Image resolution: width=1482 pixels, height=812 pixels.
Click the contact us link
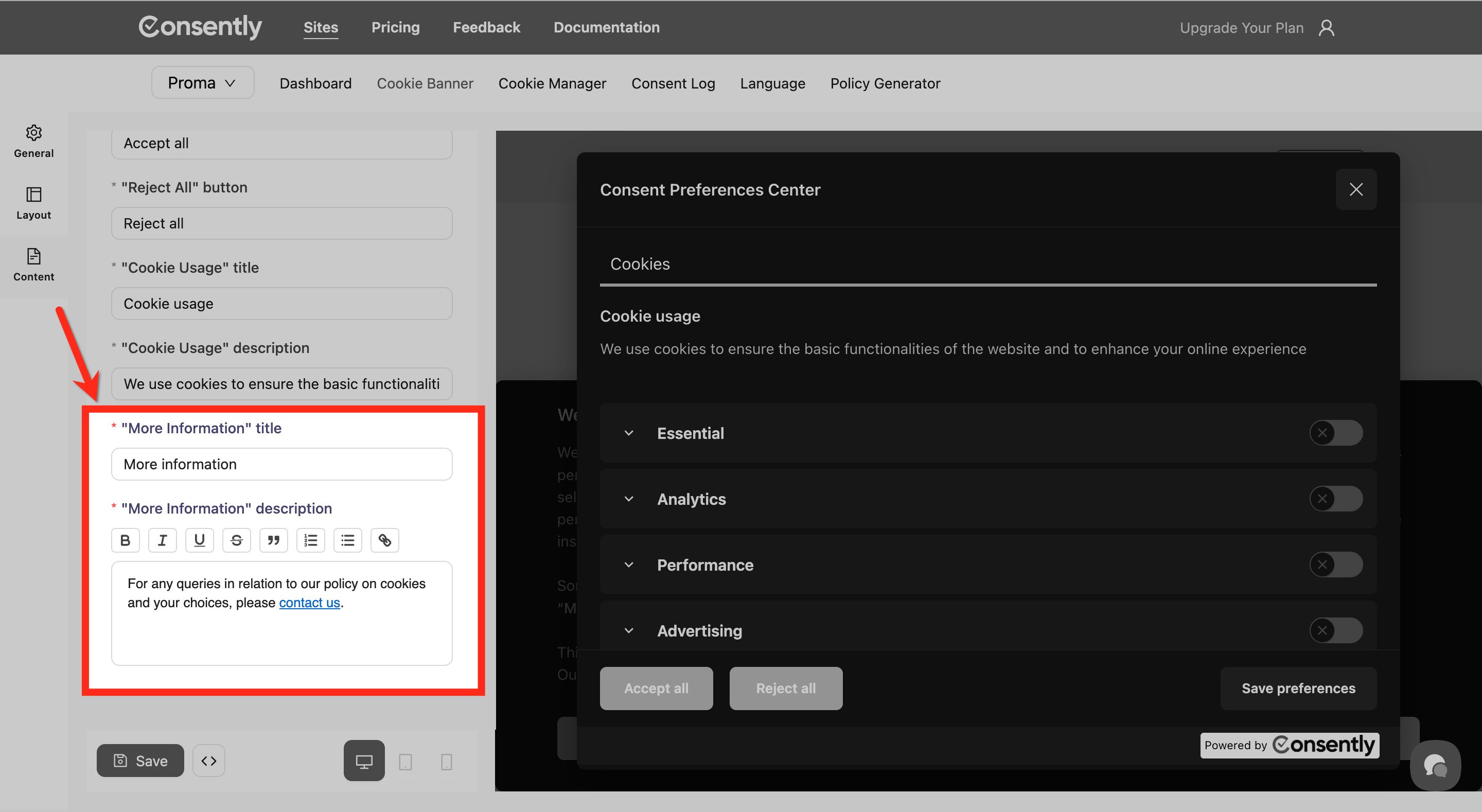click(x=309, y=603)
